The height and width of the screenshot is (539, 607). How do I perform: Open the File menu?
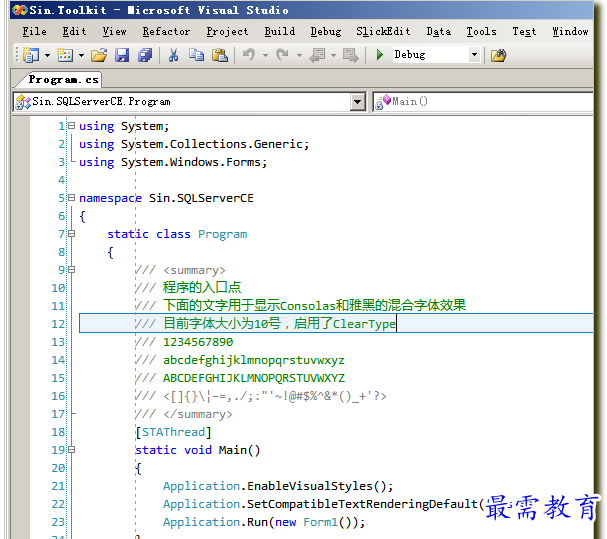point(34,31)
